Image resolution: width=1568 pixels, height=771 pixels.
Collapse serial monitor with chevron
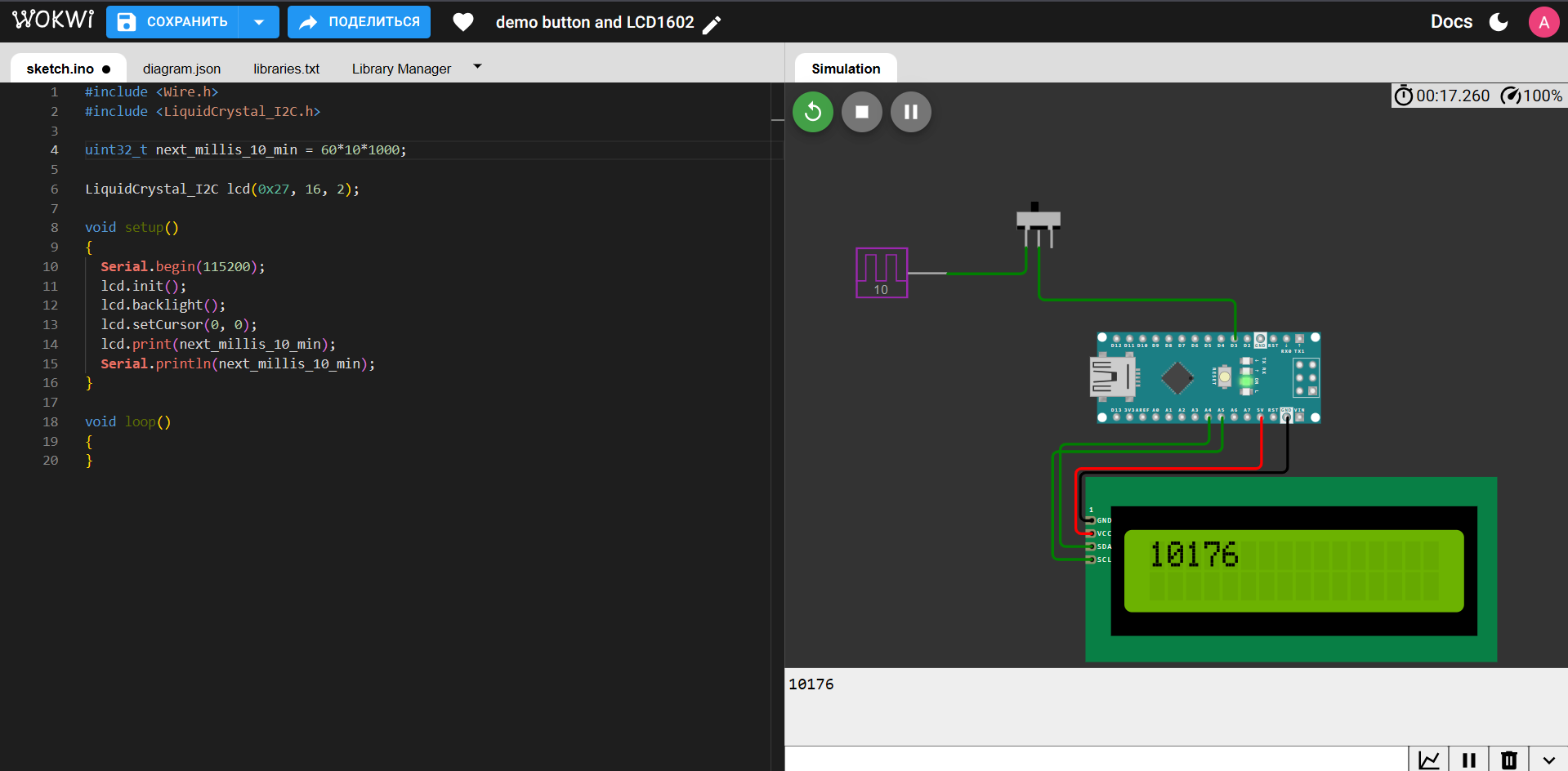coord(1548,760)
